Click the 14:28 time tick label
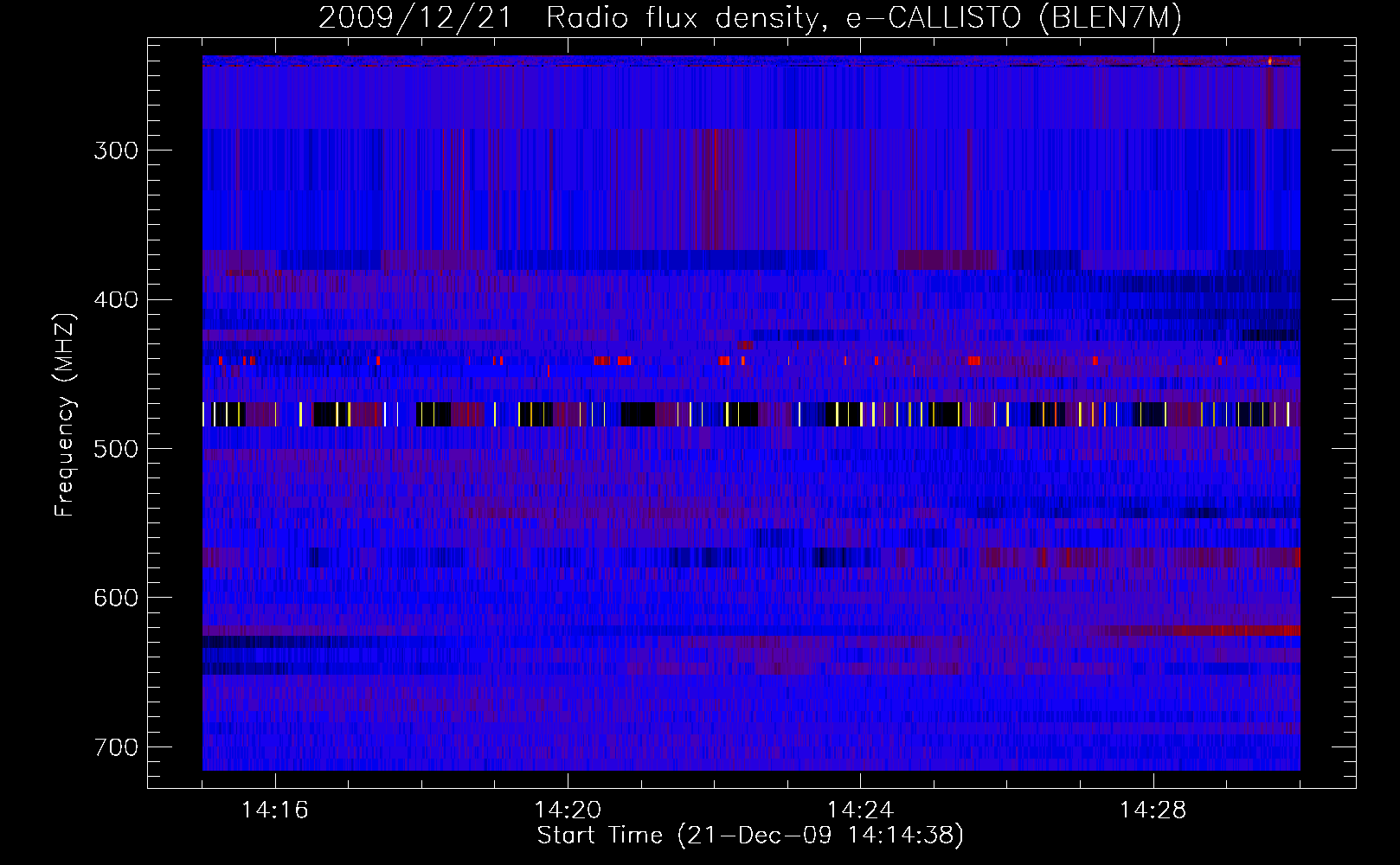 pos(1153,811)
